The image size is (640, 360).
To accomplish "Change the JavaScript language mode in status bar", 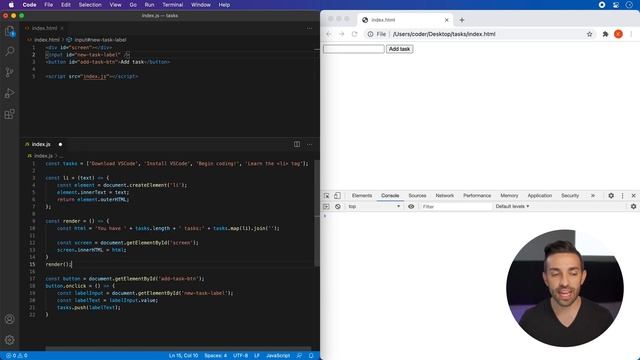I will click(278, 356).
